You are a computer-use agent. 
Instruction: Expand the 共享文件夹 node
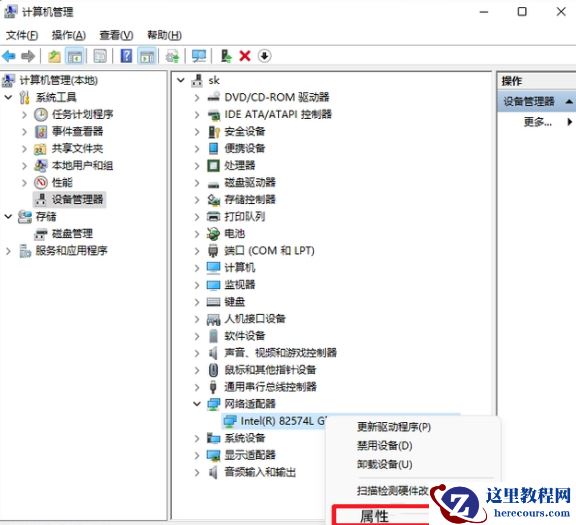coord(24,149)
